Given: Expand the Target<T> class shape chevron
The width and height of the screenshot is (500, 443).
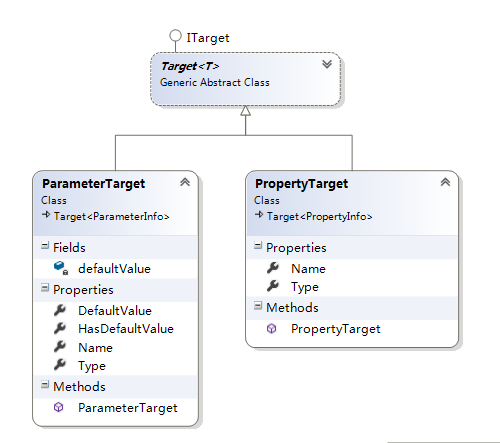Looking at the screenshot, I should (x=327, y=64).
